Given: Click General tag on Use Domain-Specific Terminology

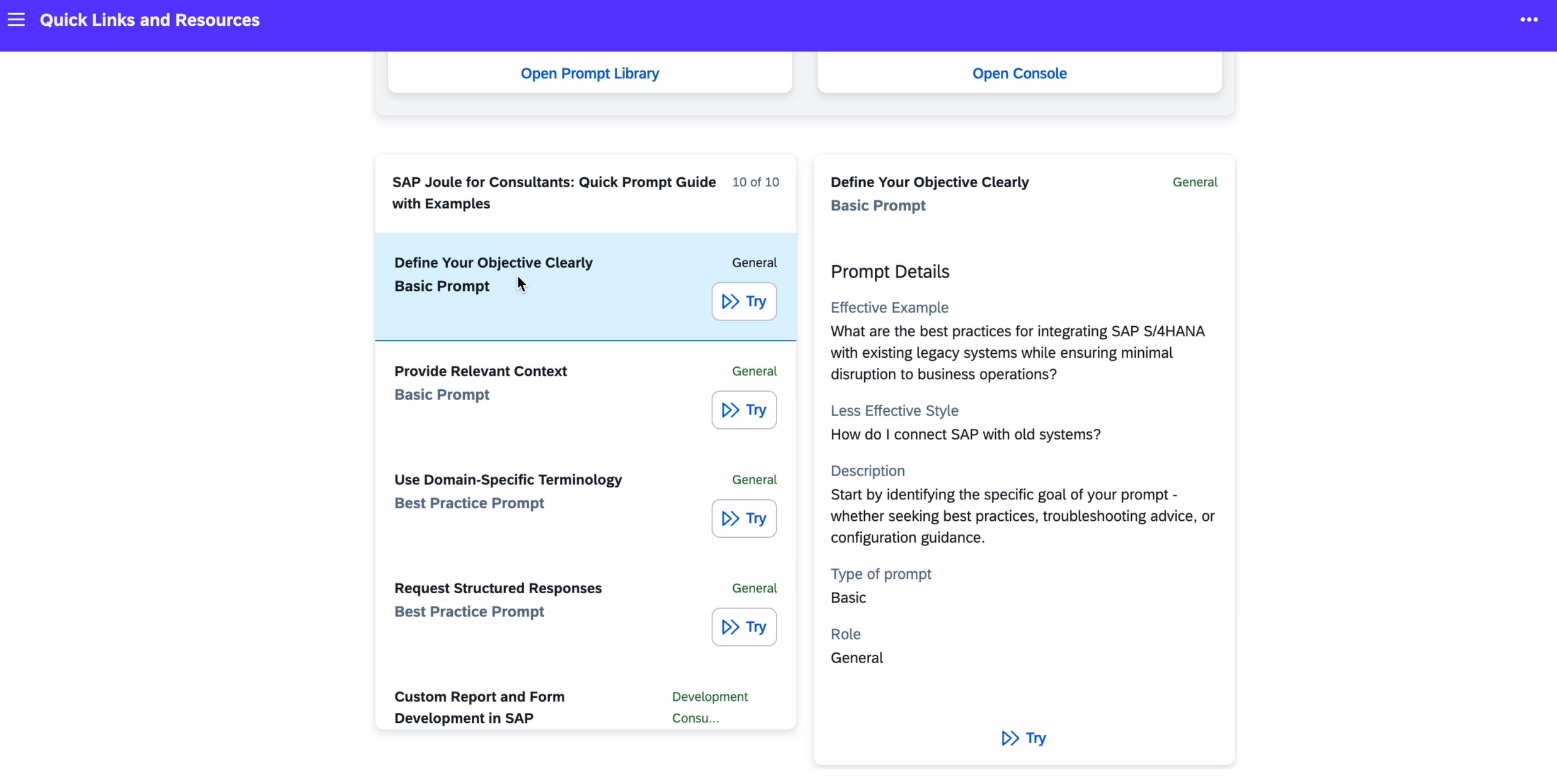Looking at the screenshot, I should point(754,479).
